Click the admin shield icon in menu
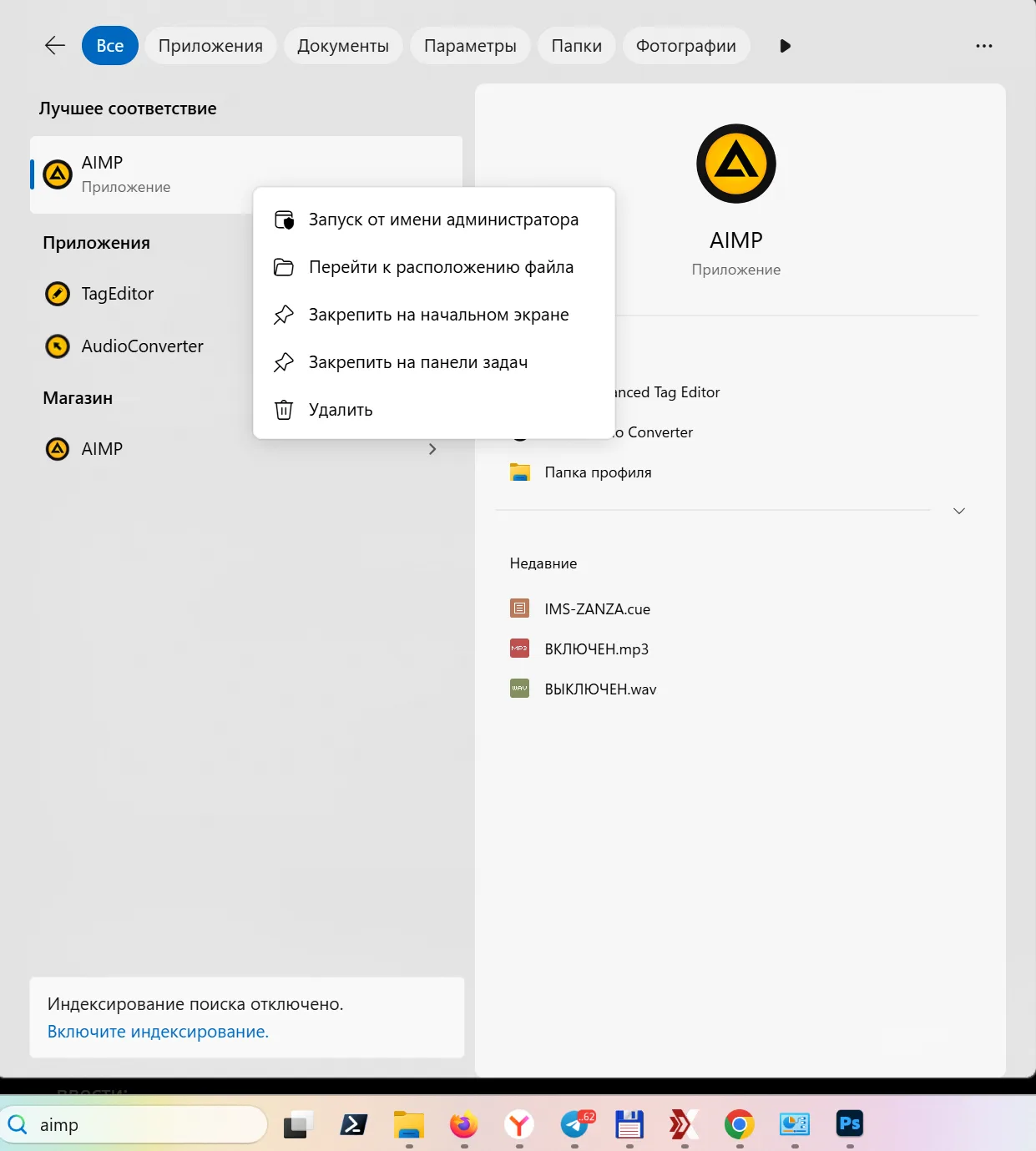This screenshot has width=1036, height=1151. [284, 220]
